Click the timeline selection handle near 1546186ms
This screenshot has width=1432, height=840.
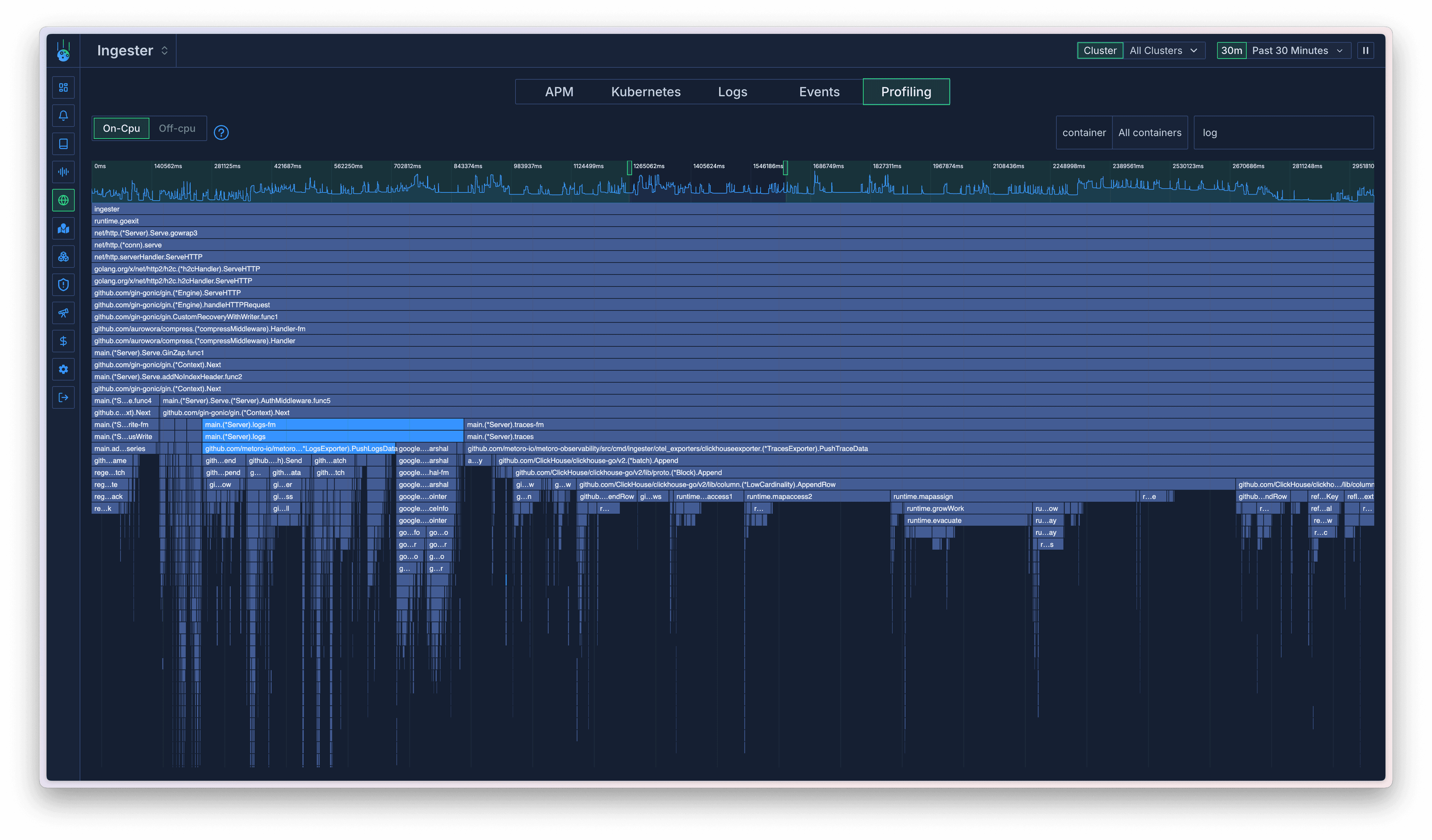[x=785, y=167]
